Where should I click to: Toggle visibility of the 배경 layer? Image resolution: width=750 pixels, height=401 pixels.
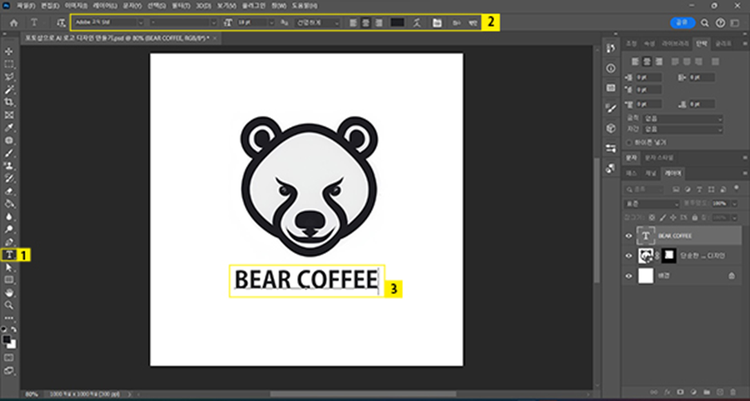[629, 274]
